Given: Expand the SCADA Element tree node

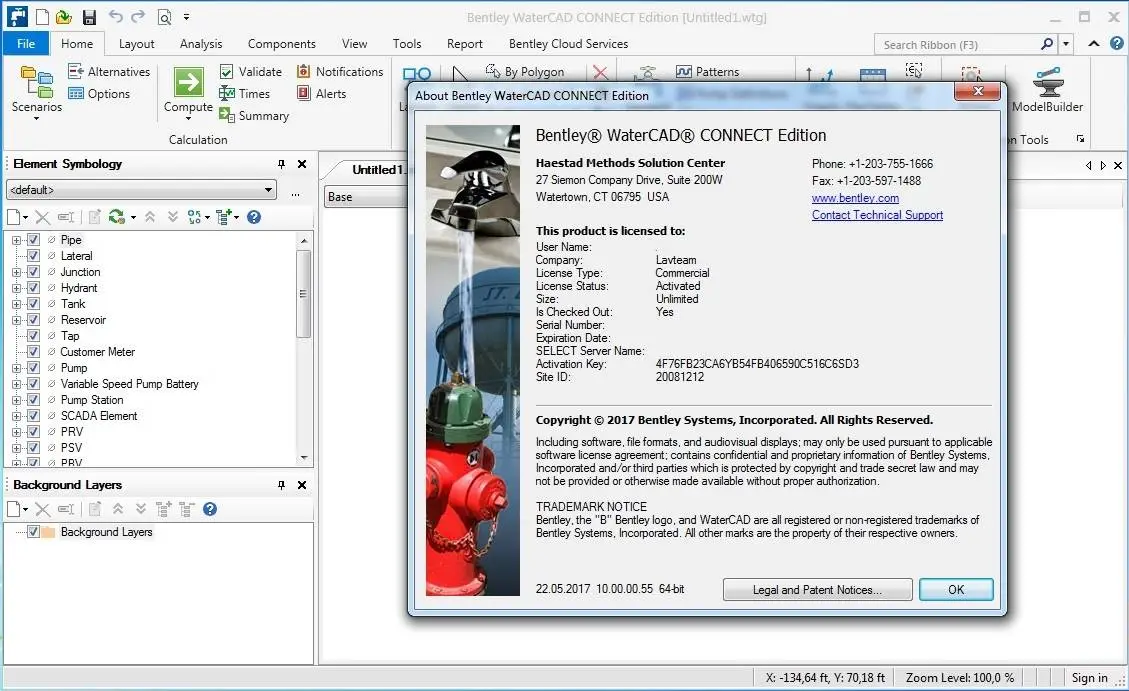Looking at the screenshot, I should (16, 416).
